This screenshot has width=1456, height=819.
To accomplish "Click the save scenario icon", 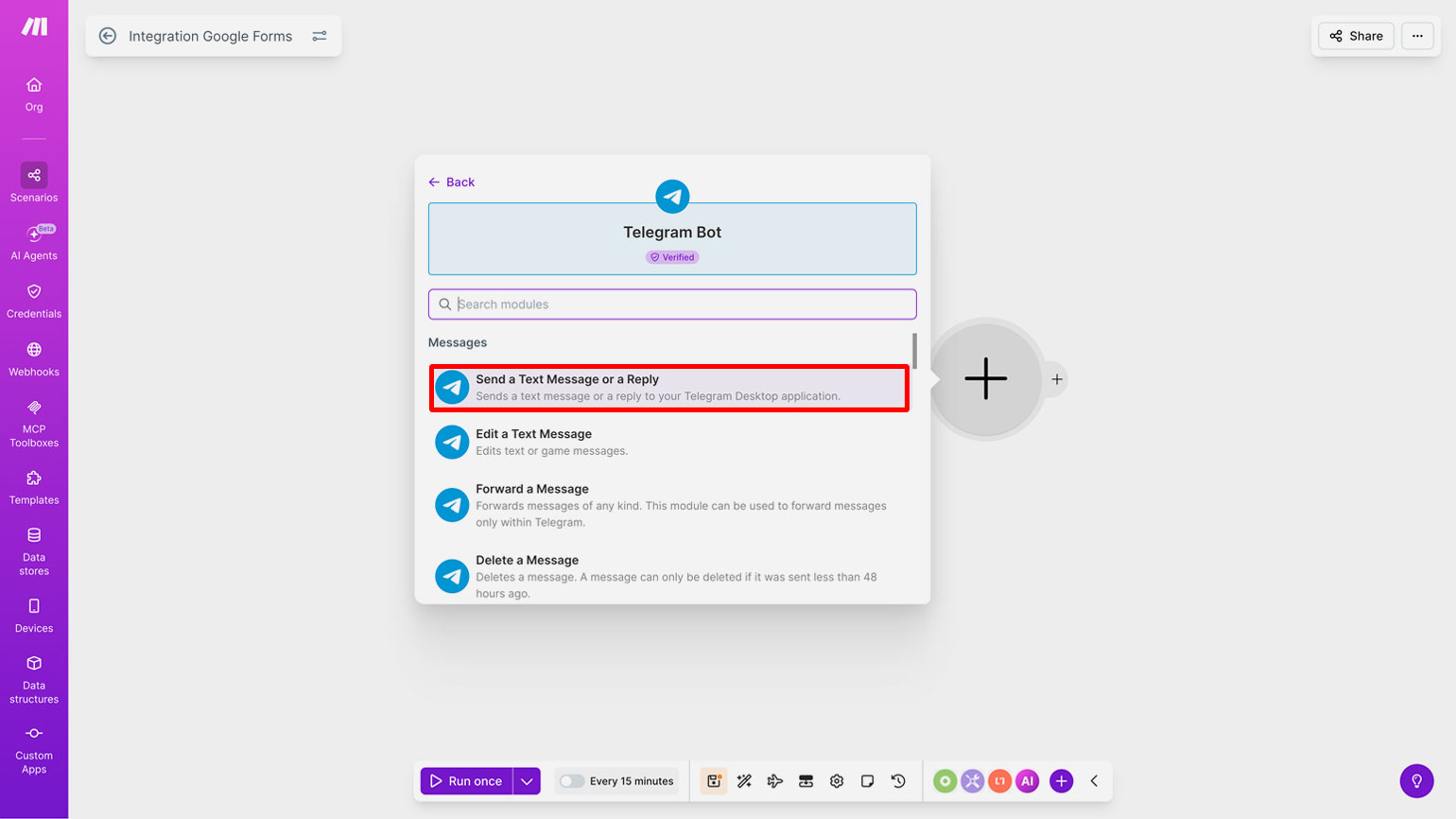I will point(714,781).
